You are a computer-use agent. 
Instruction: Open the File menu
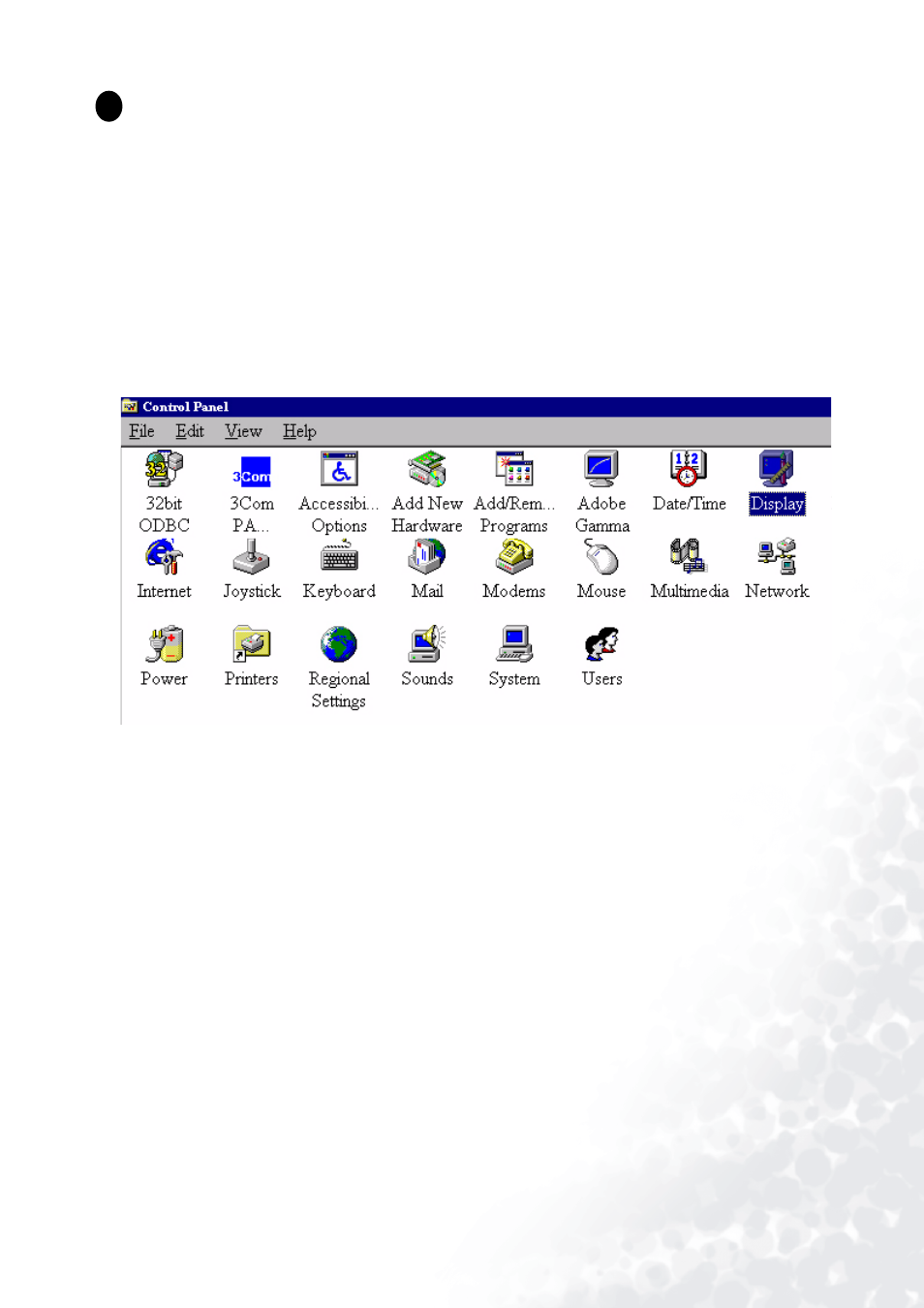point(141,431)
